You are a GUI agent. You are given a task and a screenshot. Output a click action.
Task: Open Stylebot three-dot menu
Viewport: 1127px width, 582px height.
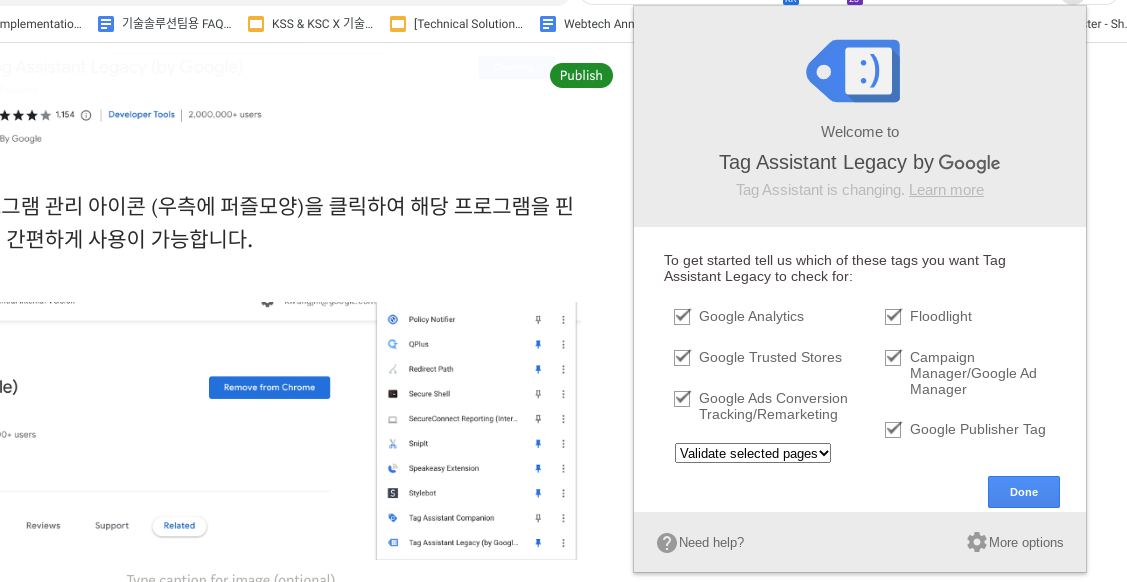pyautogui.click(x=564, y=493)
